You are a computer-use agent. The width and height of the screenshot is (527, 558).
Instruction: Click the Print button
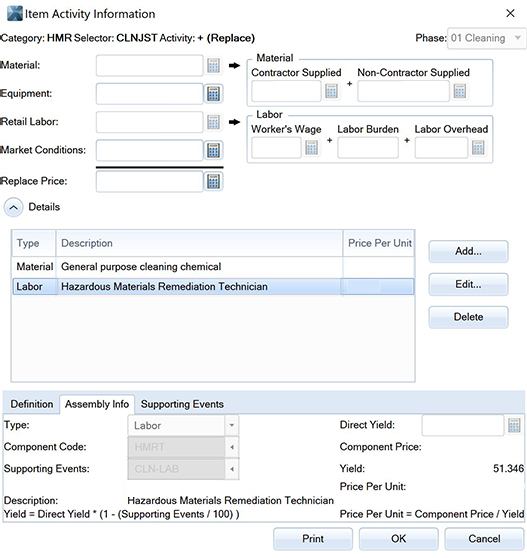click(x=313, y=539)
